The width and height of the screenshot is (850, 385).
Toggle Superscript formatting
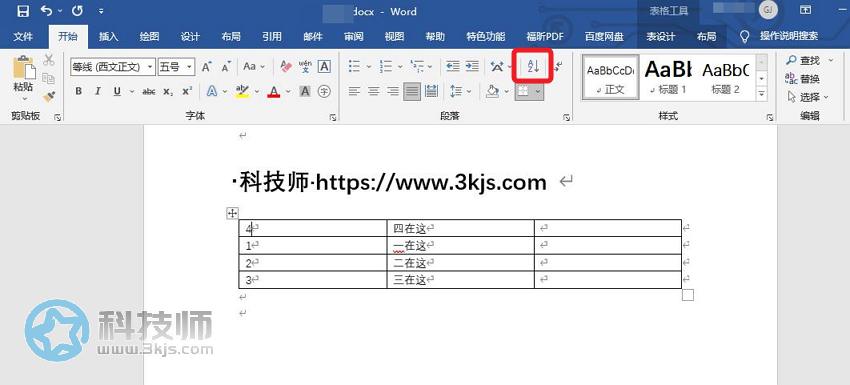(187, 92)
